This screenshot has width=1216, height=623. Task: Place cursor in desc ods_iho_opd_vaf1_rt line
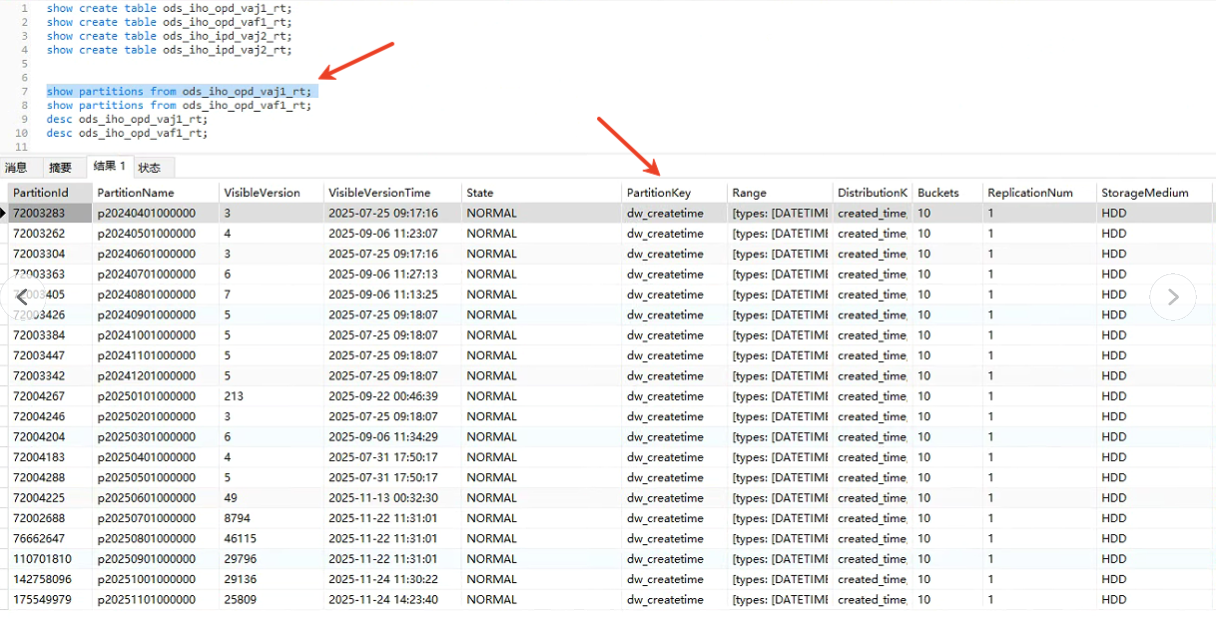pos(127,133)
